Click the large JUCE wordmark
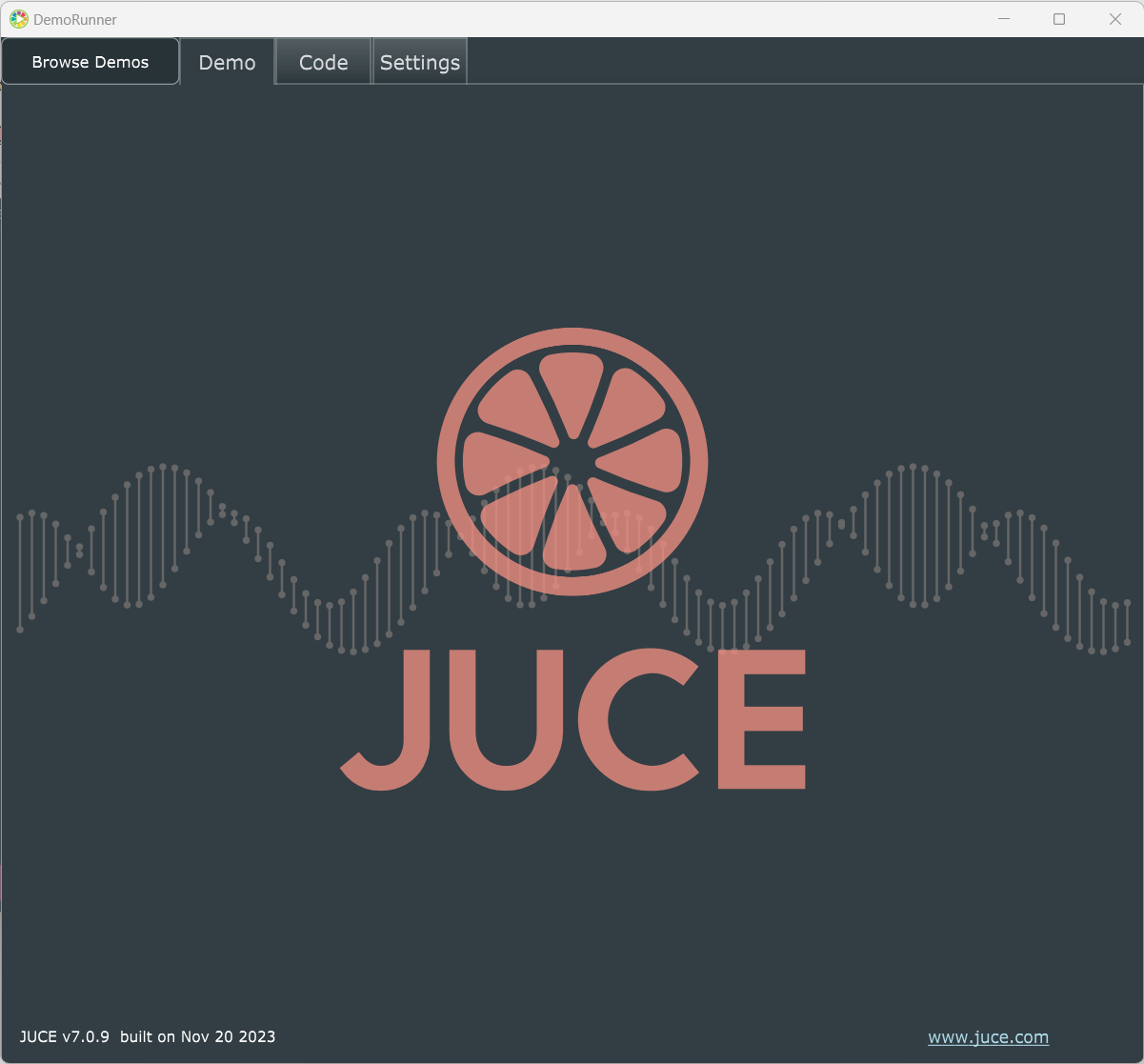The image size is (1144, 1064). [573, 719]
